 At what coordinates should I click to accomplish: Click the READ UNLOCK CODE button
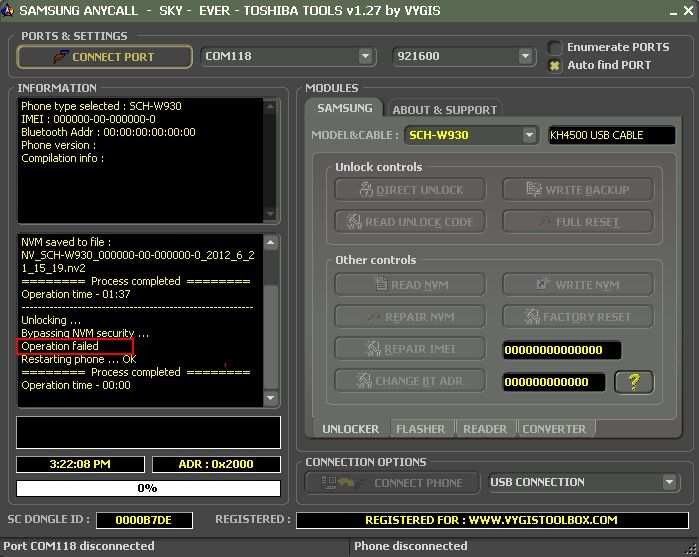click(x=410, y=222)
